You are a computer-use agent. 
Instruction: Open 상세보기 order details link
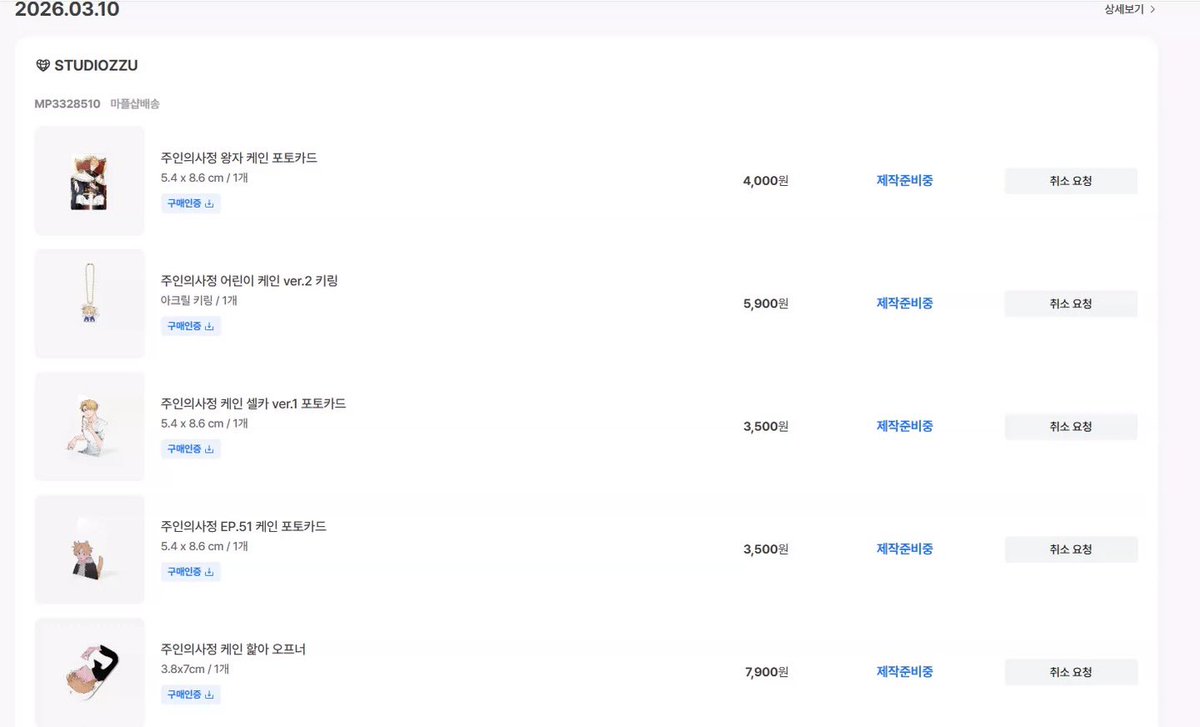(1130, 9)
